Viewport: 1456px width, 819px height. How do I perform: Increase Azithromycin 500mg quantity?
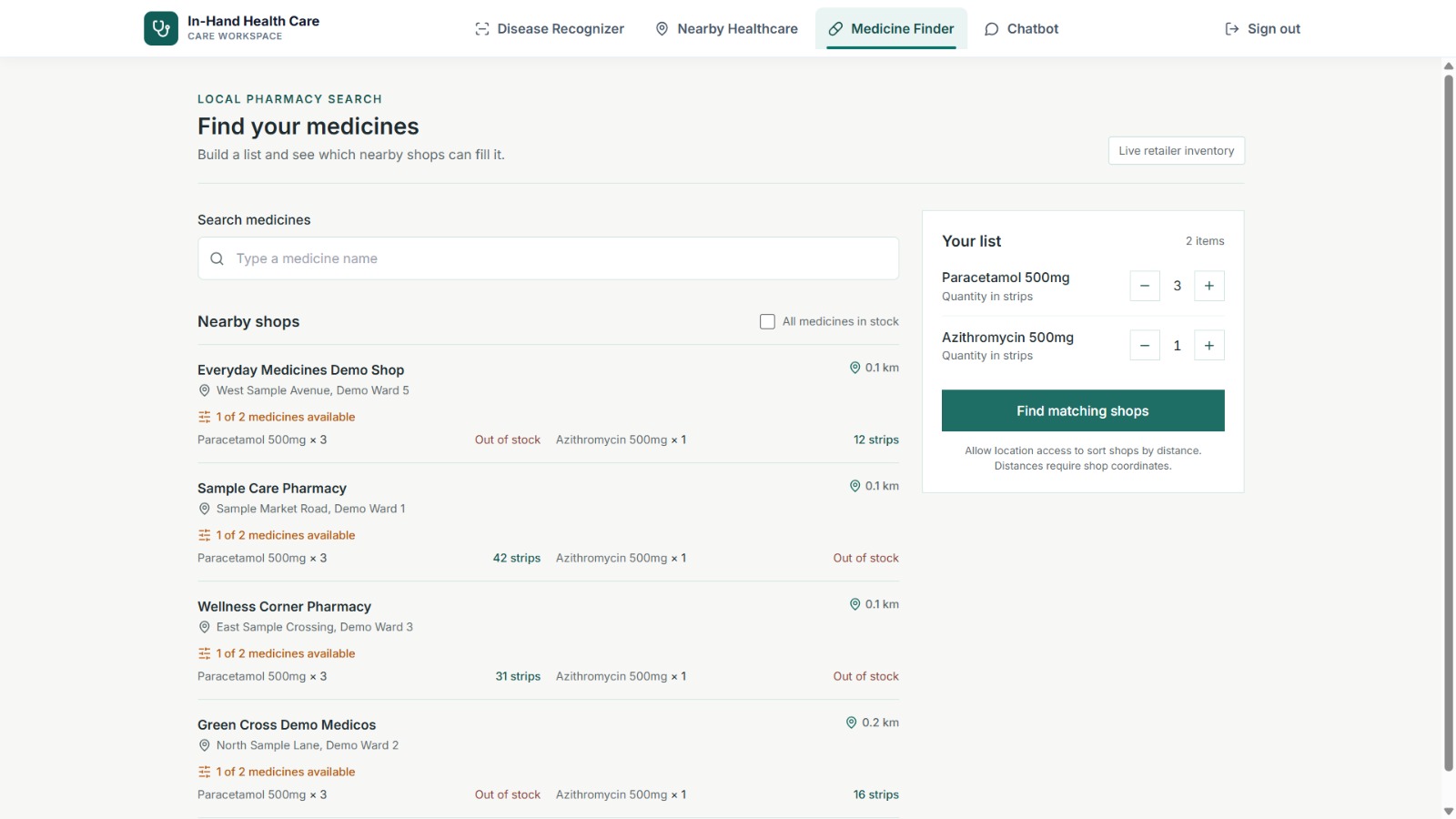[1209, 346]
